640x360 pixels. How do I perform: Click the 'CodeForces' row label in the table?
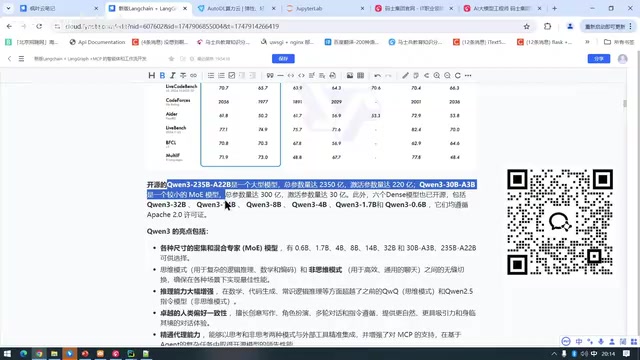(x=178, y=100)
